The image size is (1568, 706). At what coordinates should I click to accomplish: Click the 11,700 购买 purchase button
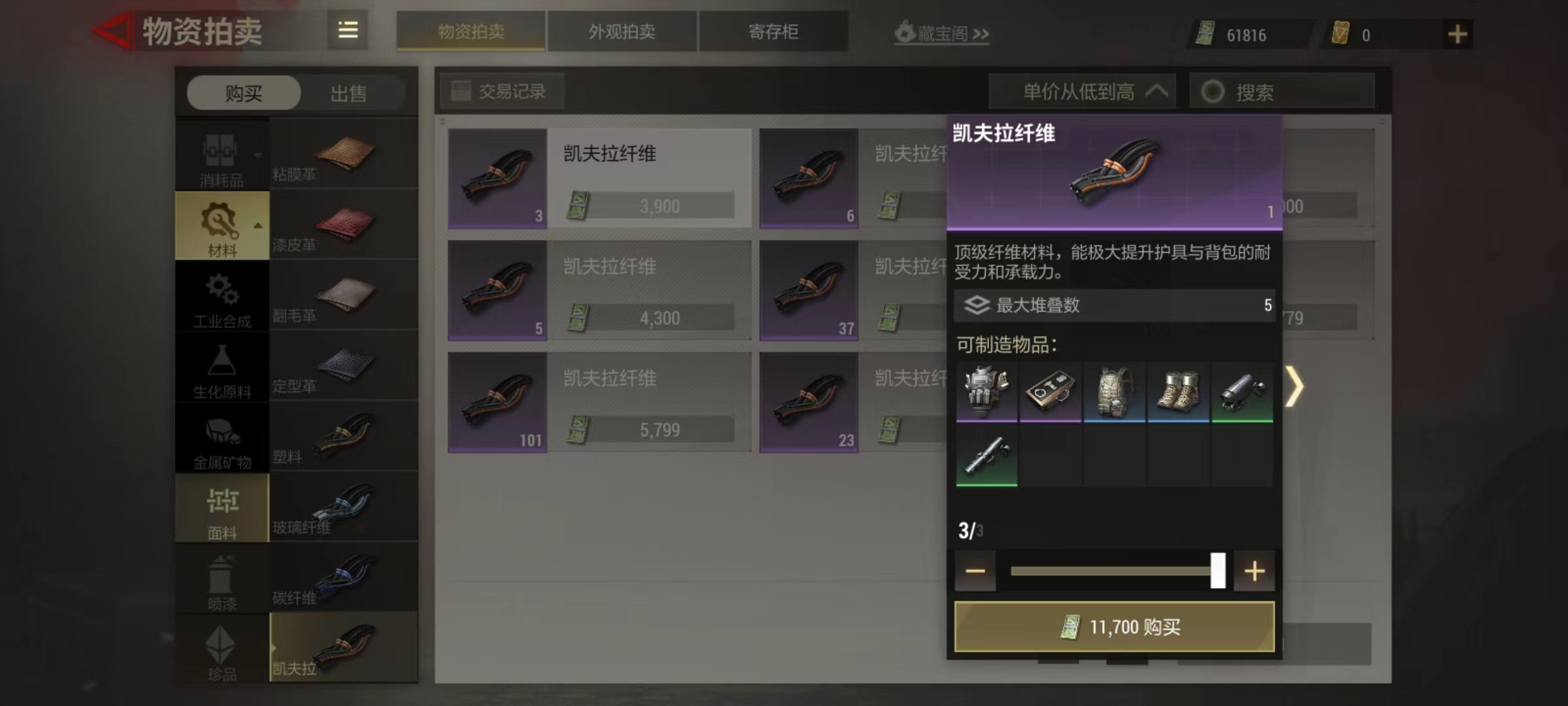pyautogui.click(x=1115, y=627)
